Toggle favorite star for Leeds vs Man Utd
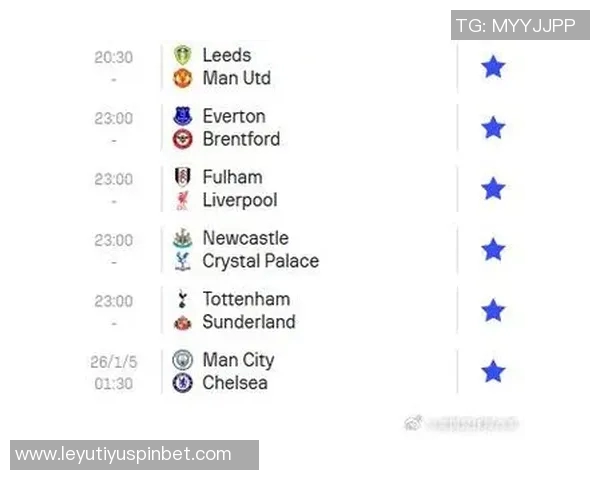The height and width of the screenshot is (480, 600). 493,67
